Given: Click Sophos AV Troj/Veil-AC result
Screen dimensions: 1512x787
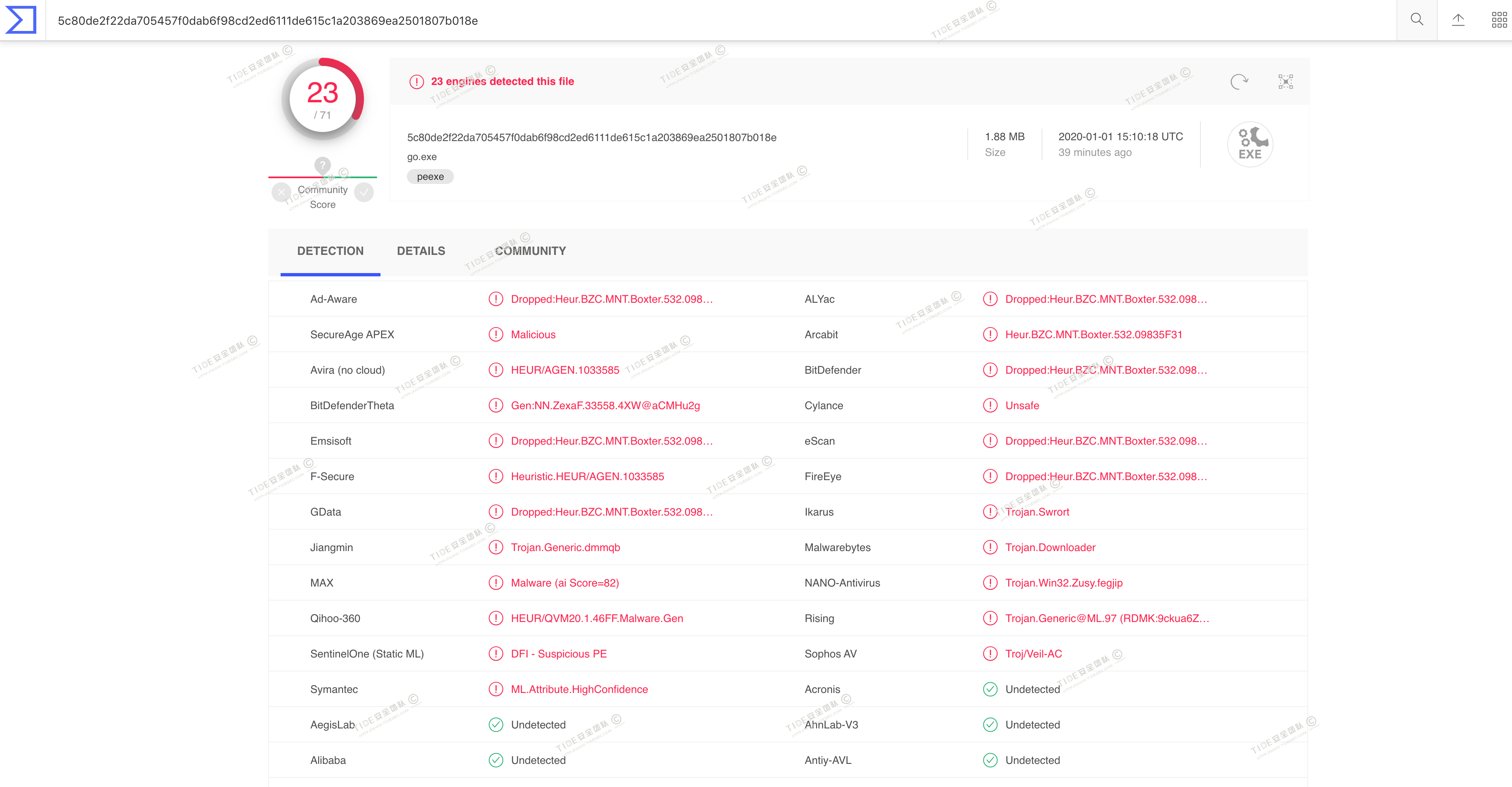Looking at the screenshot, I should click(1033, 654).
